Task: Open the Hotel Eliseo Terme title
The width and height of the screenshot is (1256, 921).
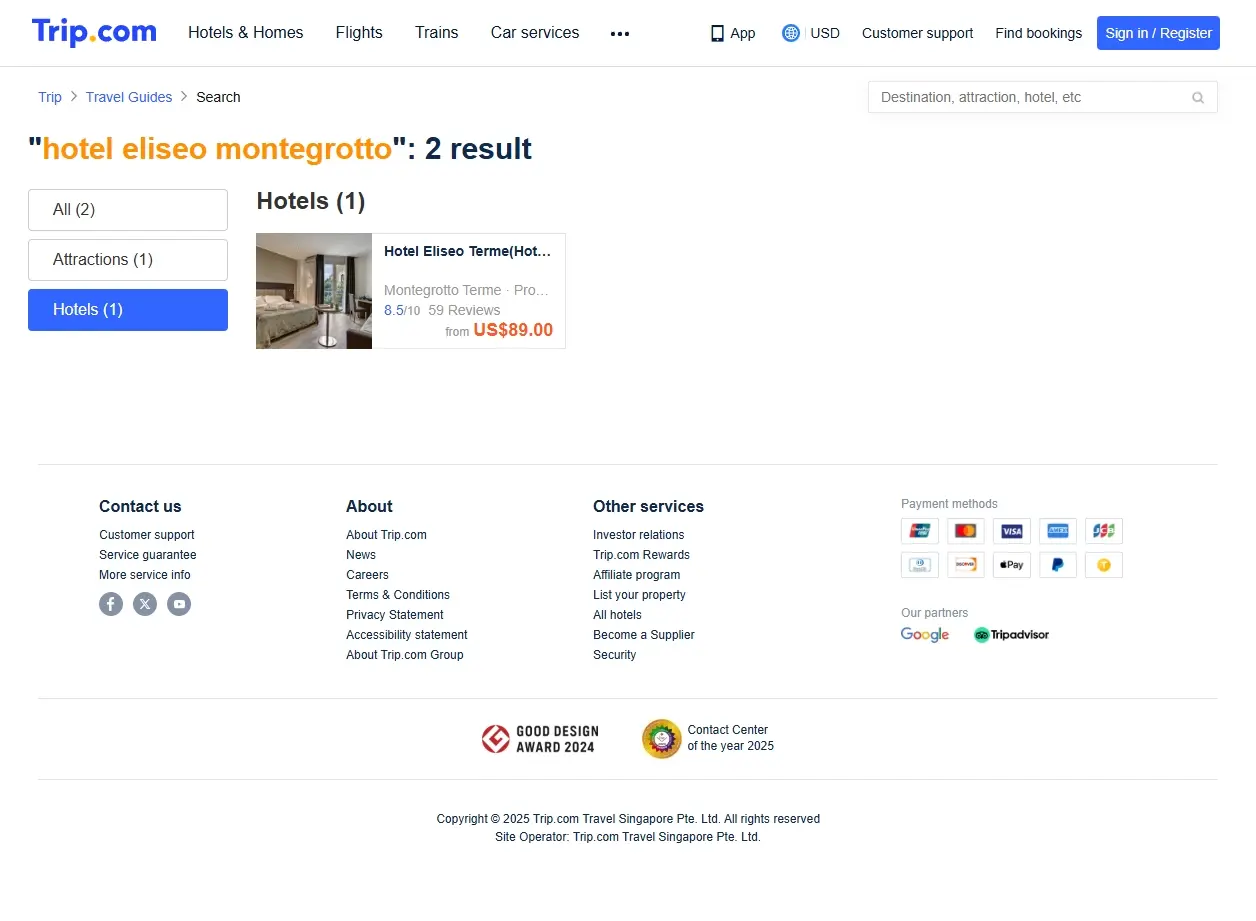Action: pos(467,251)
